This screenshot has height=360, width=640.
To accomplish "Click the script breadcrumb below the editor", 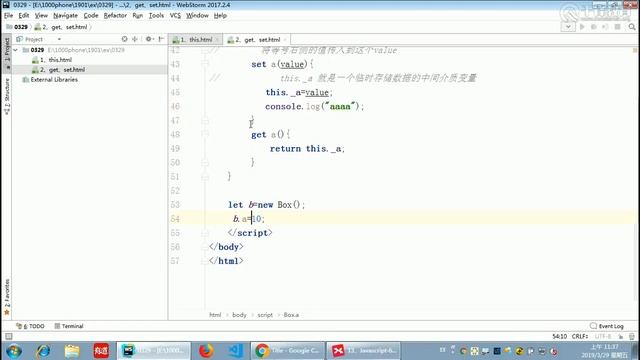I will [265, 315].
